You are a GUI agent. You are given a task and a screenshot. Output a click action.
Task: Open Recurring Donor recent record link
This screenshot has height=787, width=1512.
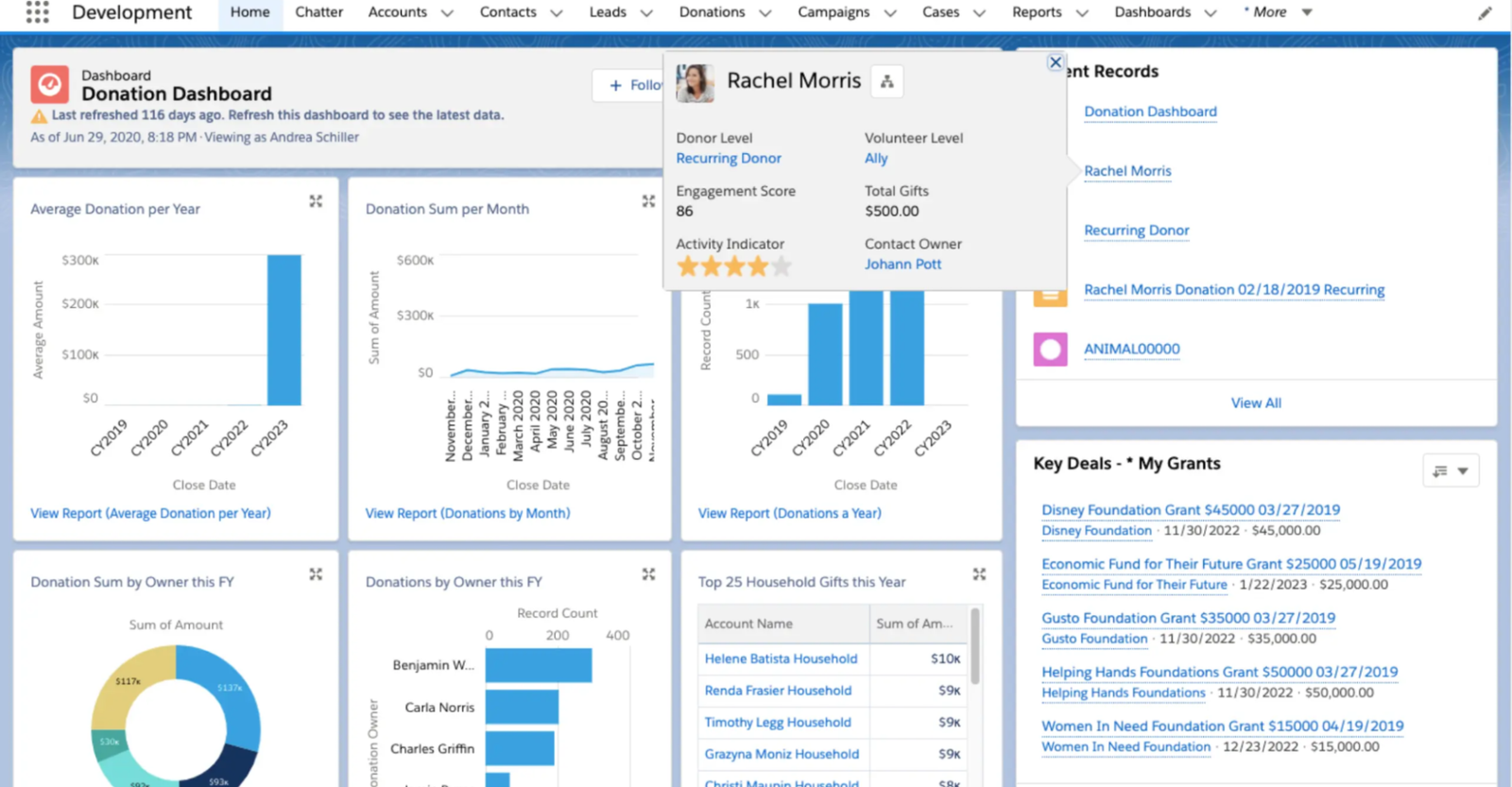1136,231
